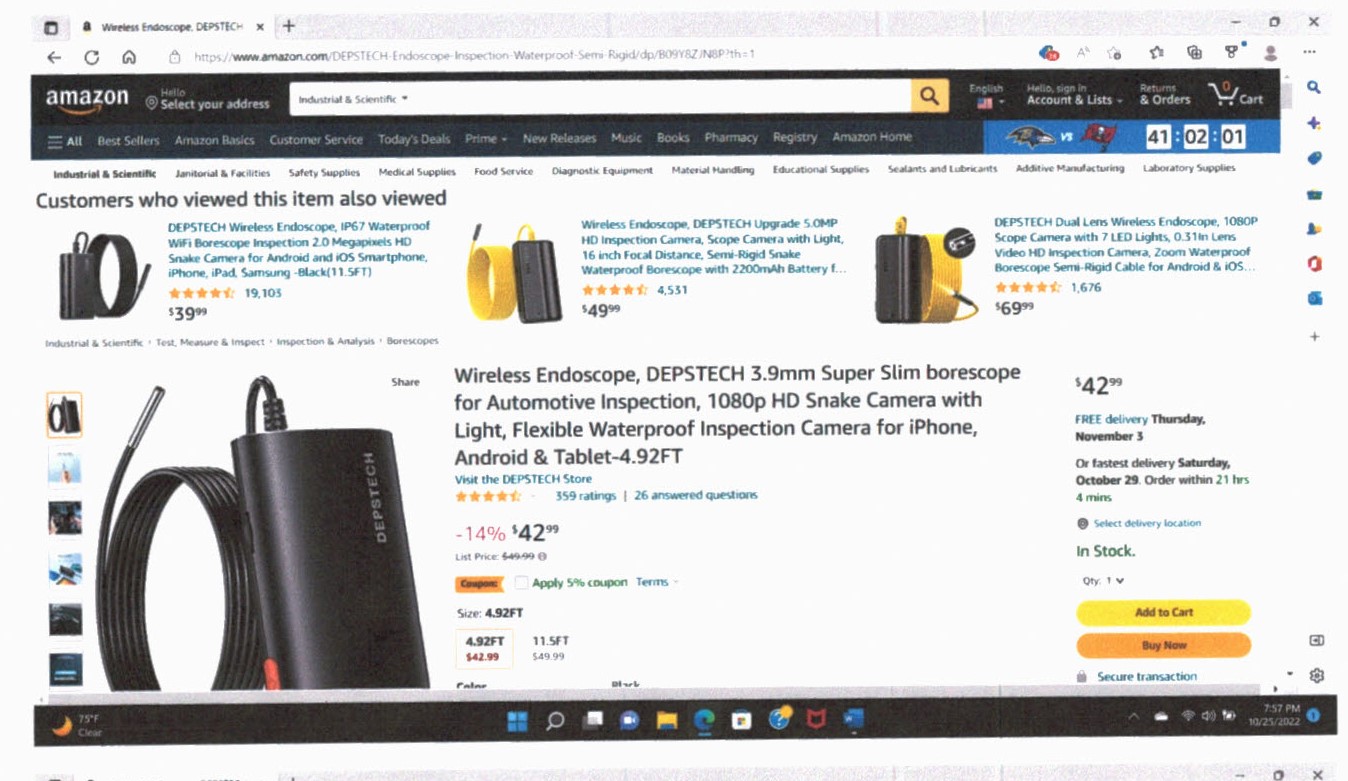Visit the DEPSTECH Store link
This screenshot has height=781, width=1348.
[x=523, y=479]
